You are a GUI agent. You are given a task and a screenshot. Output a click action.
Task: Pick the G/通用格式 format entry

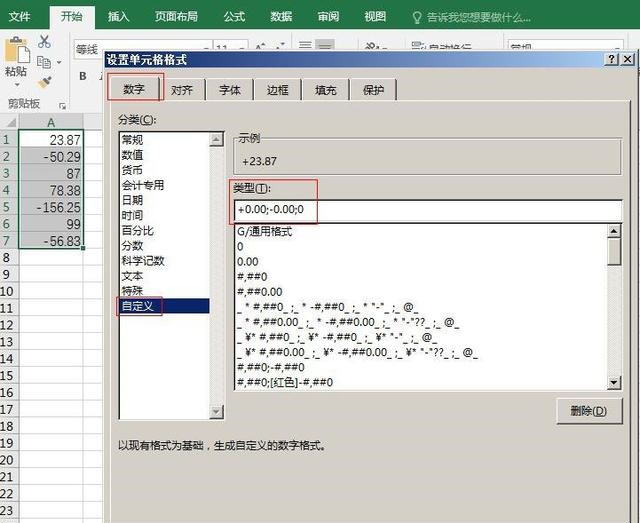tap(421, 232)
